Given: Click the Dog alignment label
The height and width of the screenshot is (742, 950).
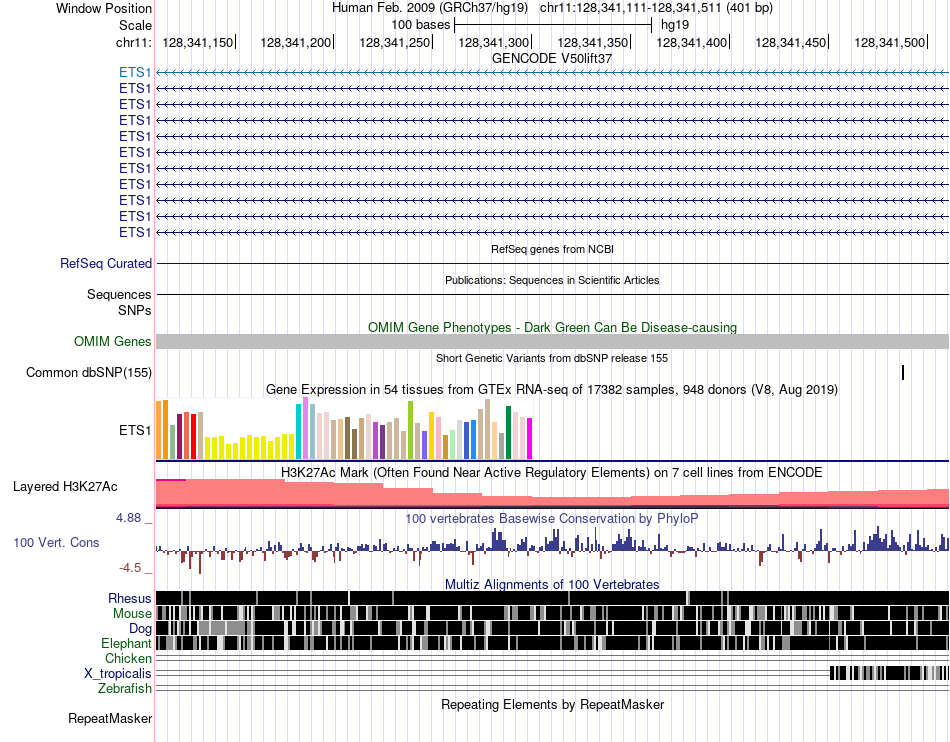Looking at the screenshot, I should [140, 629].
